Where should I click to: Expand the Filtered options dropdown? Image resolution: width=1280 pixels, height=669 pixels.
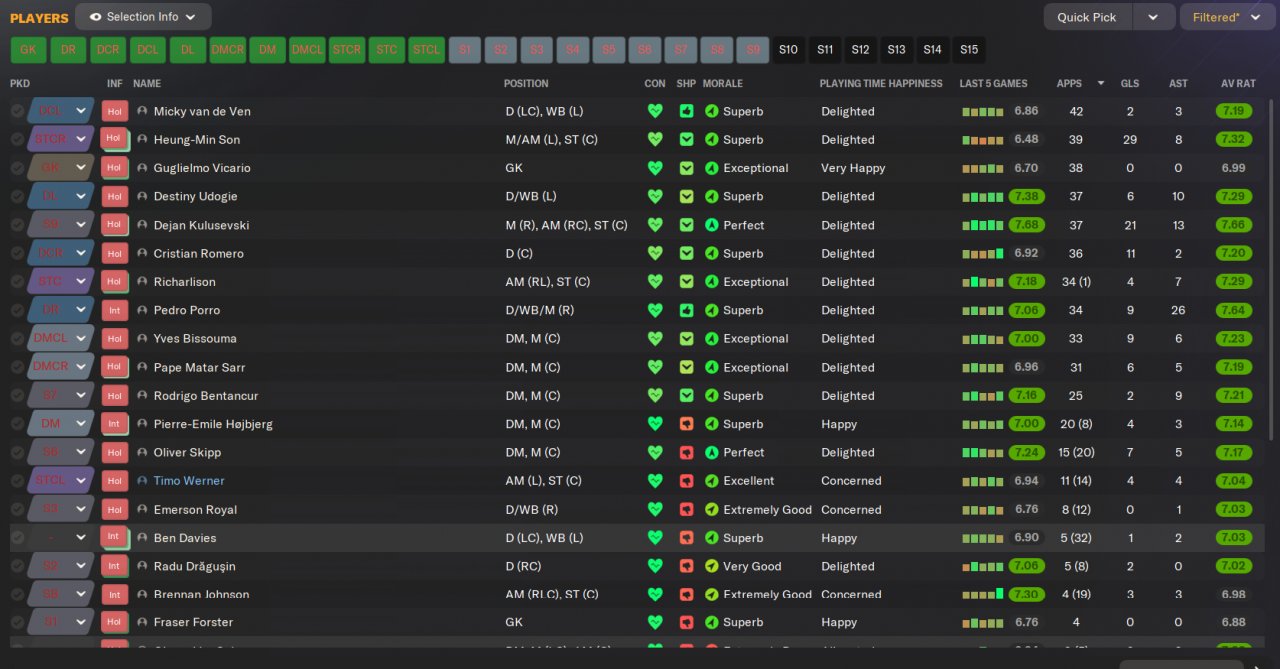(1257, 17)
